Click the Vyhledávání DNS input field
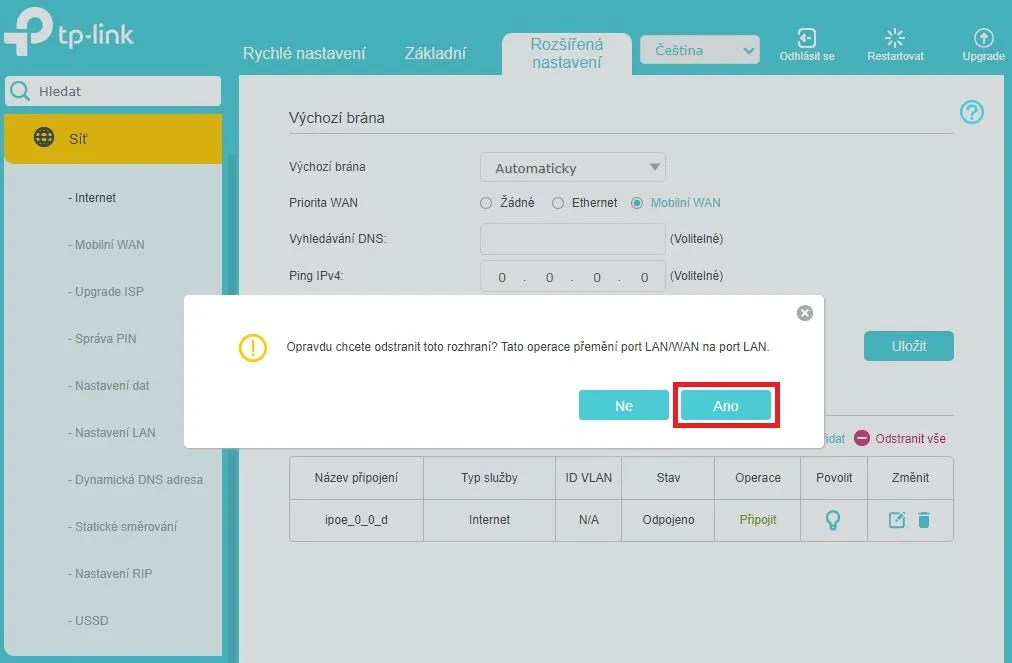Viewport: 1012px width, 663px height. [x=572, y=239]
